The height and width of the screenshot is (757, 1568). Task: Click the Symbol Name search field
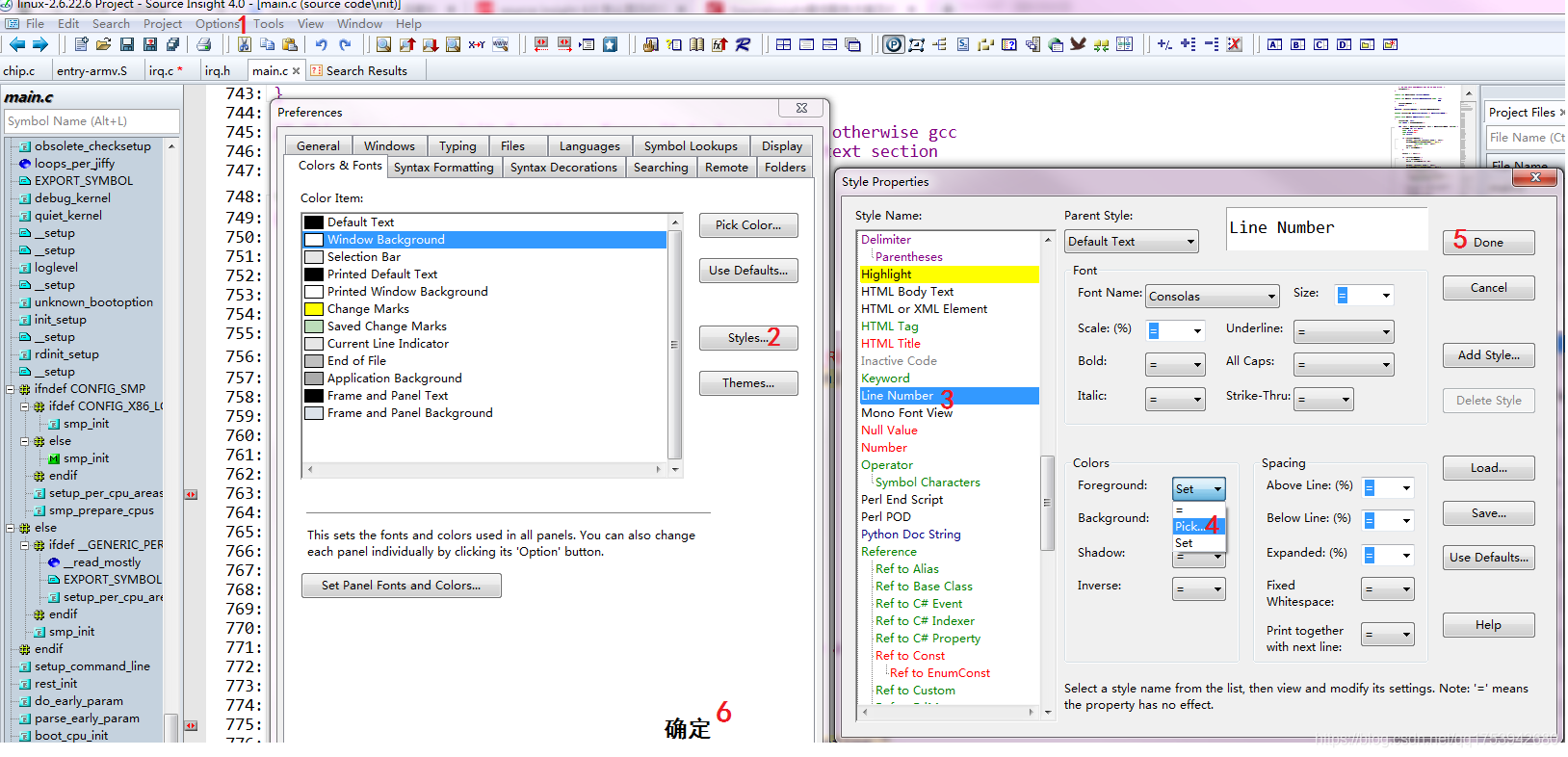(x=91, y=121)
